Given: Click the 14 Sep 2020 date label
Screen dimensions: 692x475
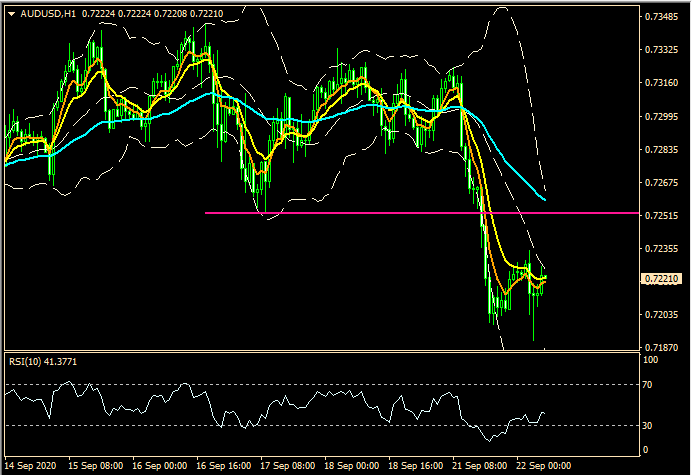Looking at the screenshot, I should (33, 466).
